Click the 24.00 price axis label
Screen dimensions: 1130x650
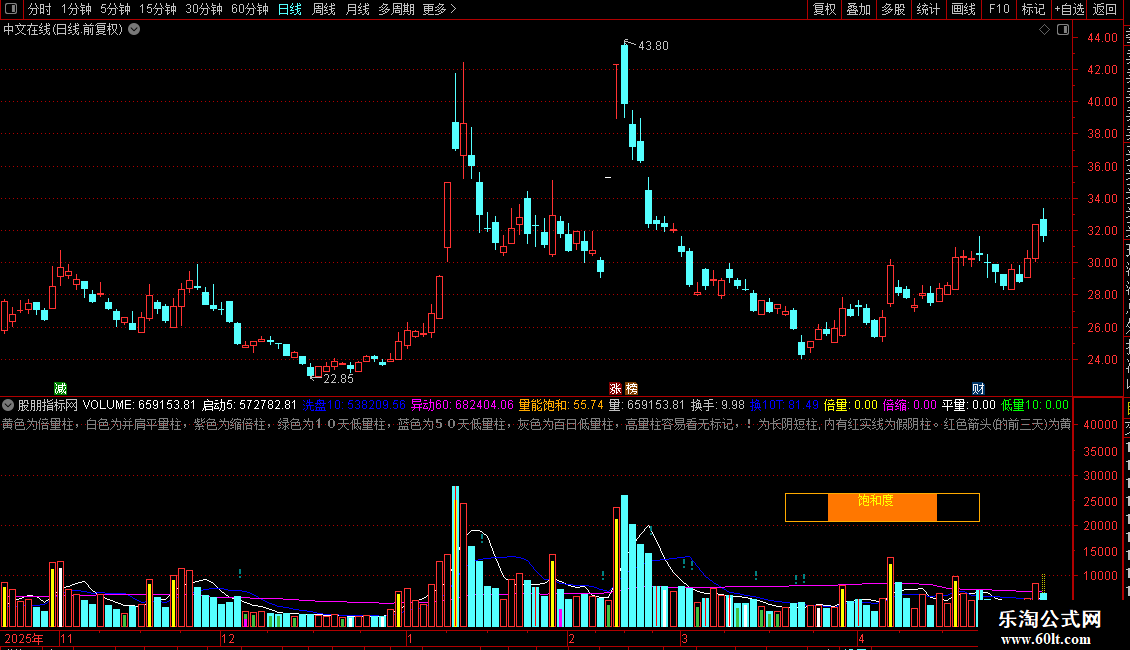point(1103,360)
